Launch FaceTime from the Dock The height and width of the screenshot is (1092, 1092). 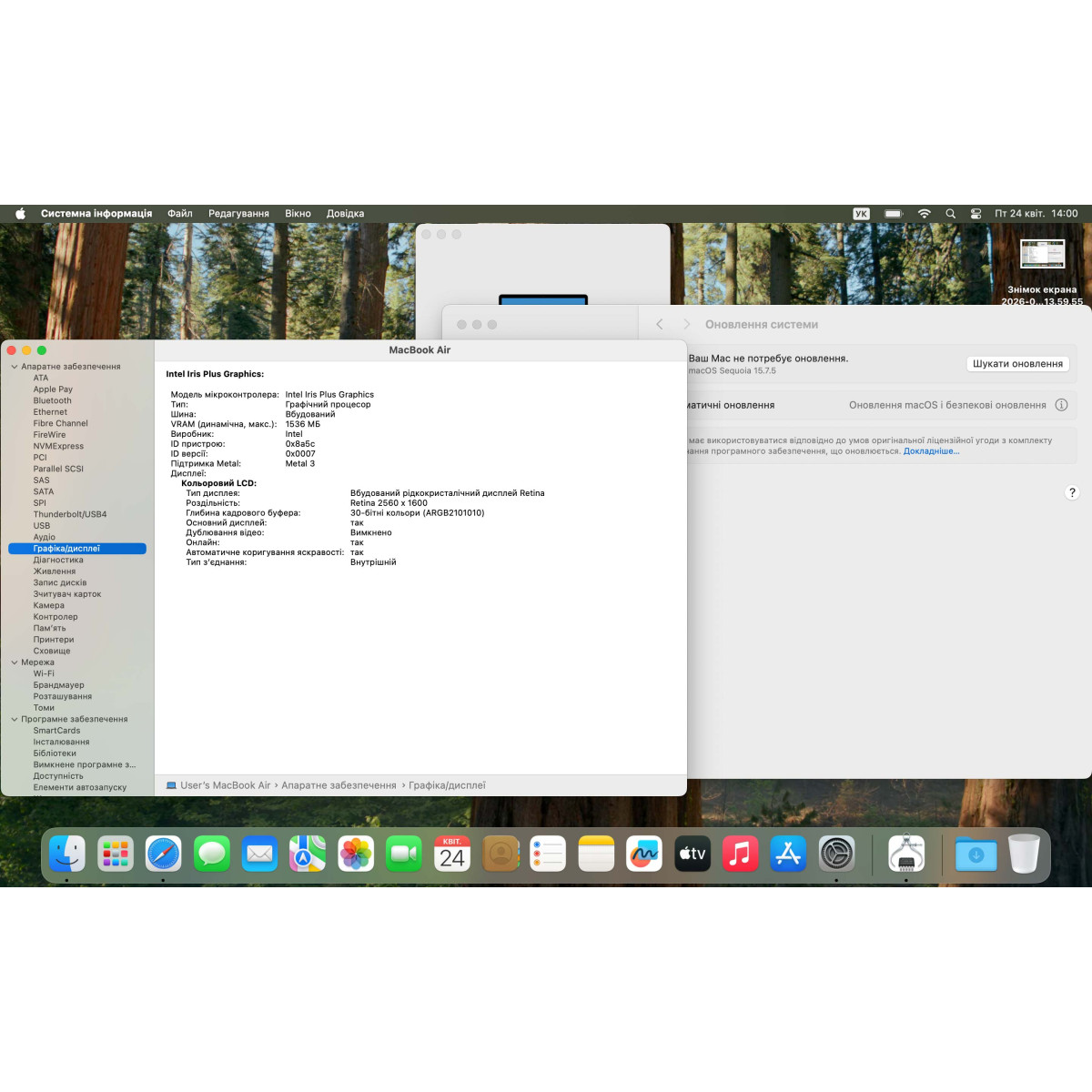tap(404, 854)
